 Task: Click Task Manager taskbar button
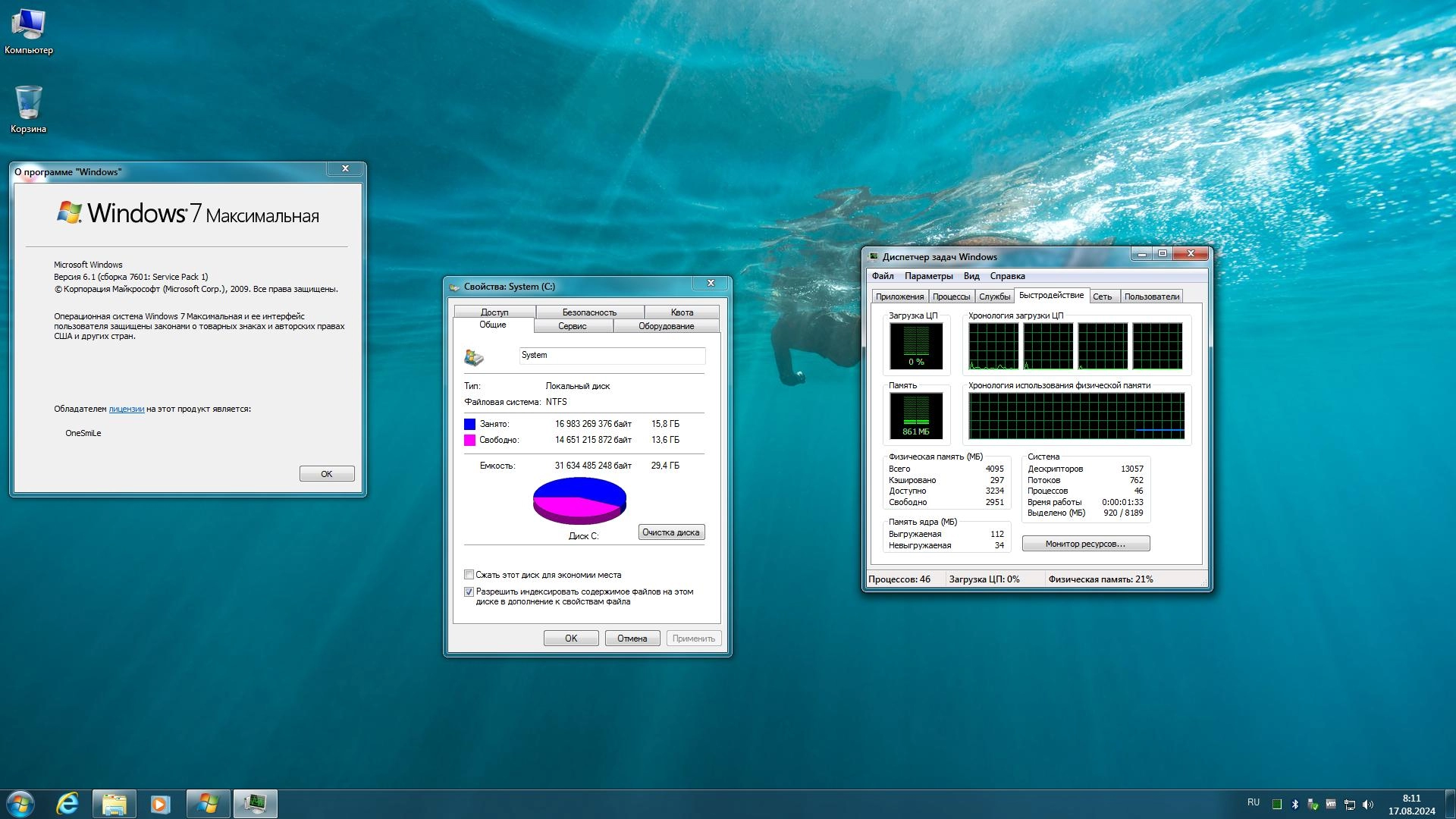click(x=255, y=804)
